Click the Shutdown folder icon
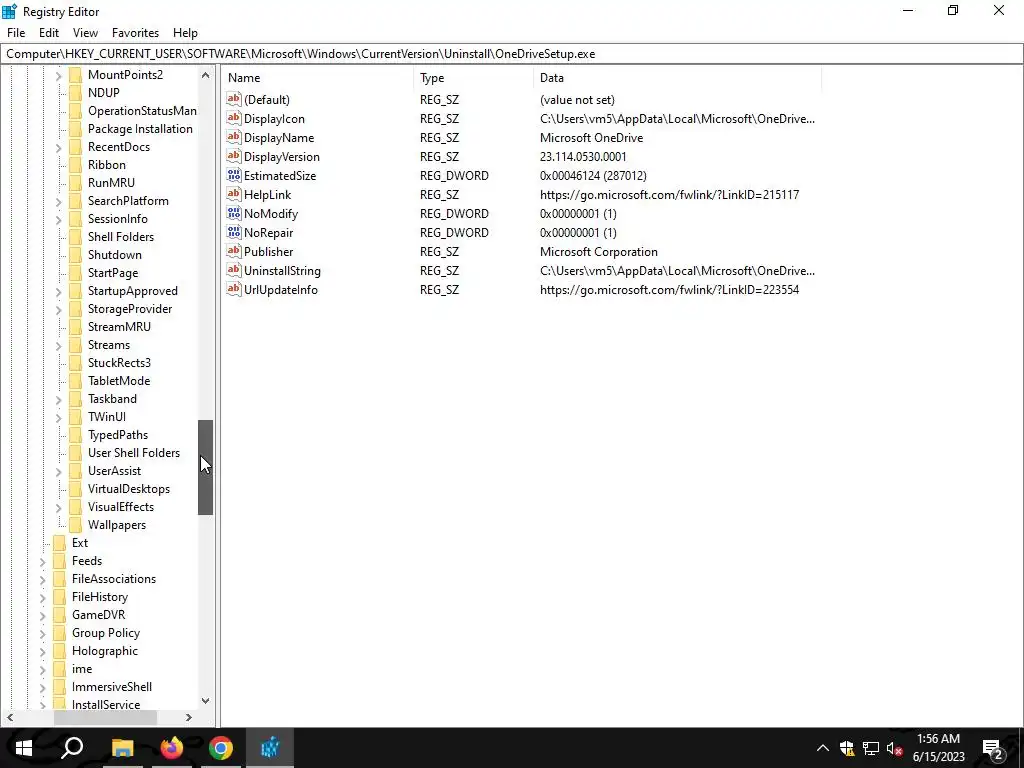Viewport: 1024px width, 768px height. (76, 254)
